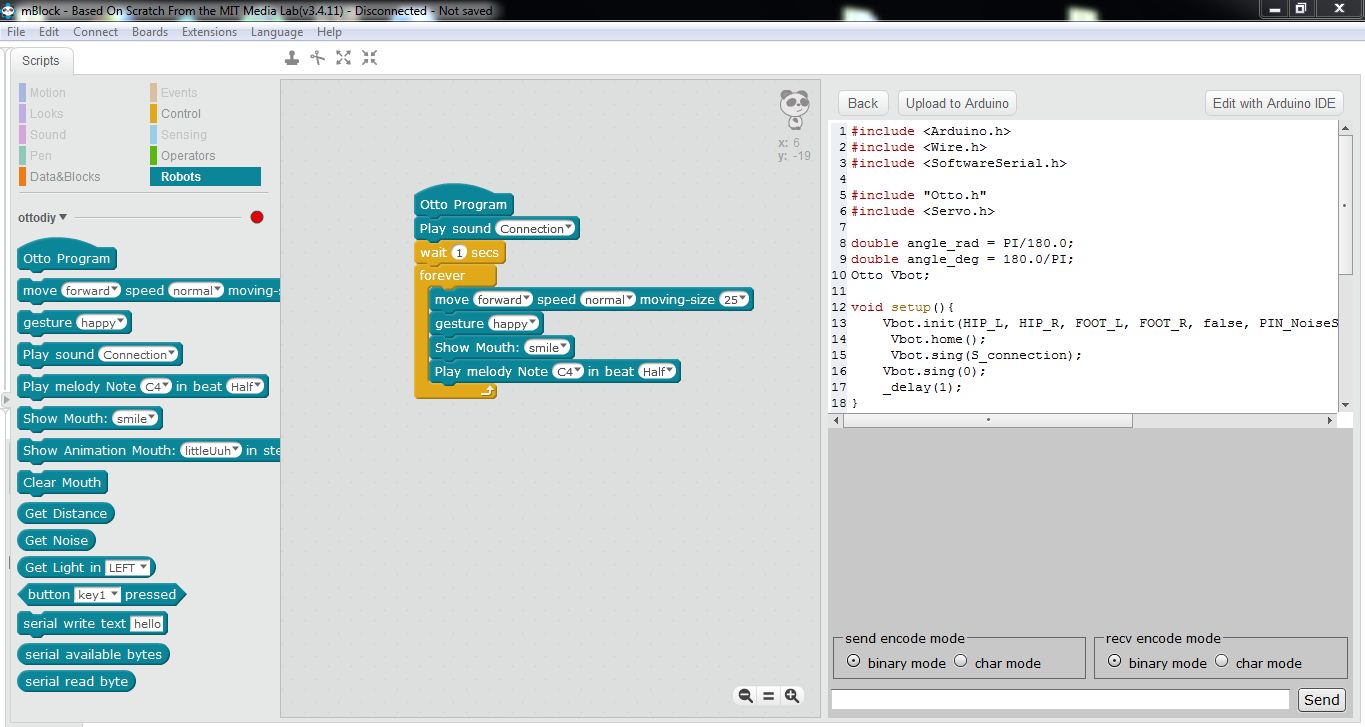Click the palette collapse arrow on left edge
This screenshot has height=727, width=1365.
[6, 400]
